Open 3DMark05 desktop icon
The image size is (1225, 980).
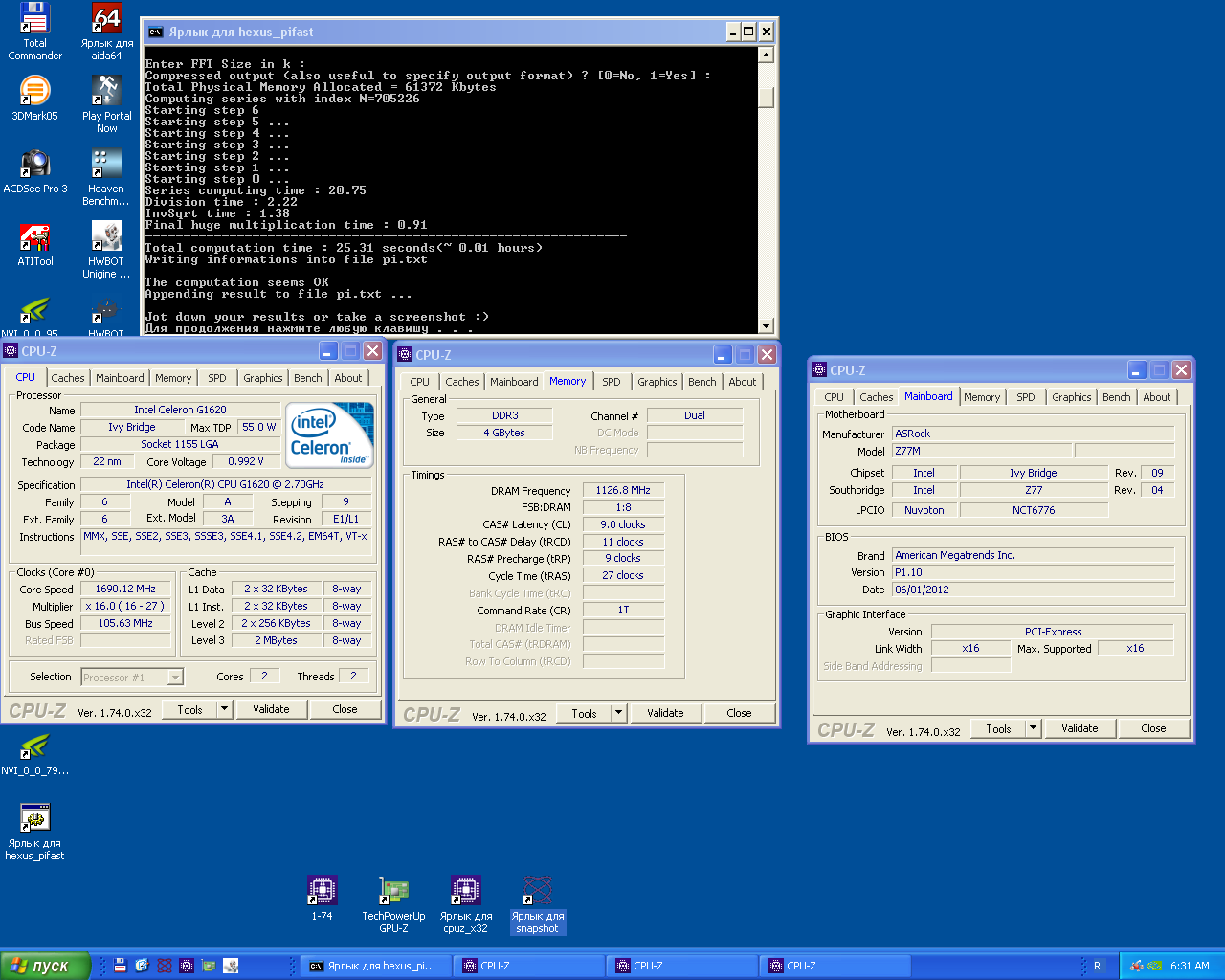click(34, 99)
